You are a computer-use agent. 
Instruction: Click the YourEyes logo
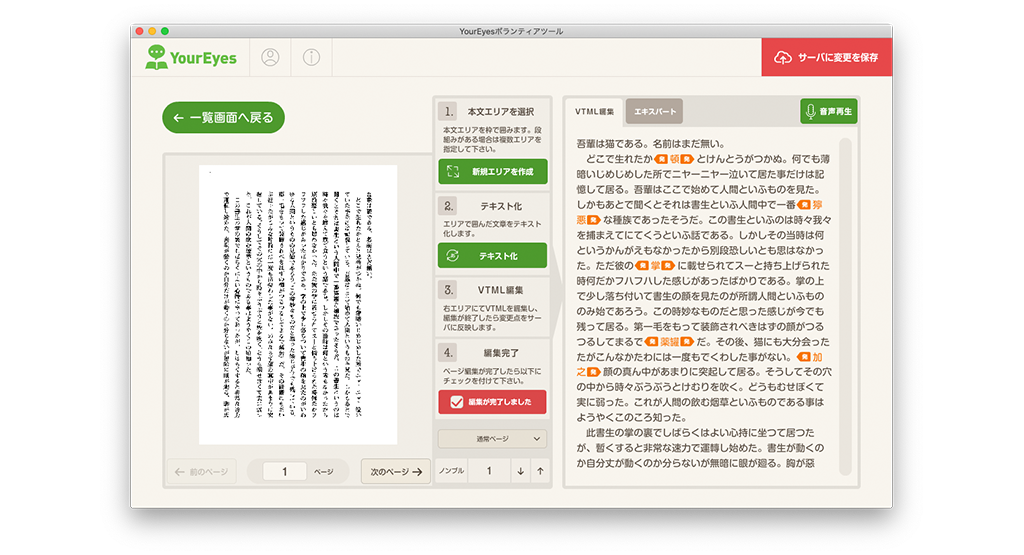point(192,57)
